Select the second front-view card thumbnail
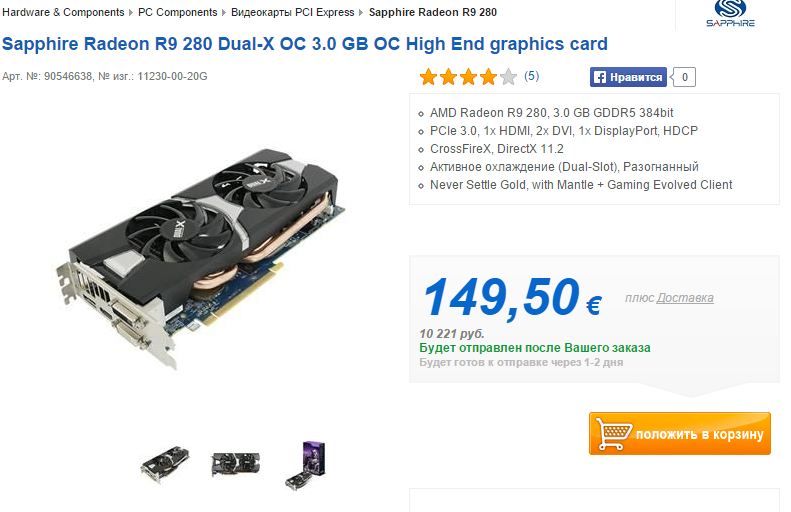Viewport: 791px width, 512px height. pos(236,464)
